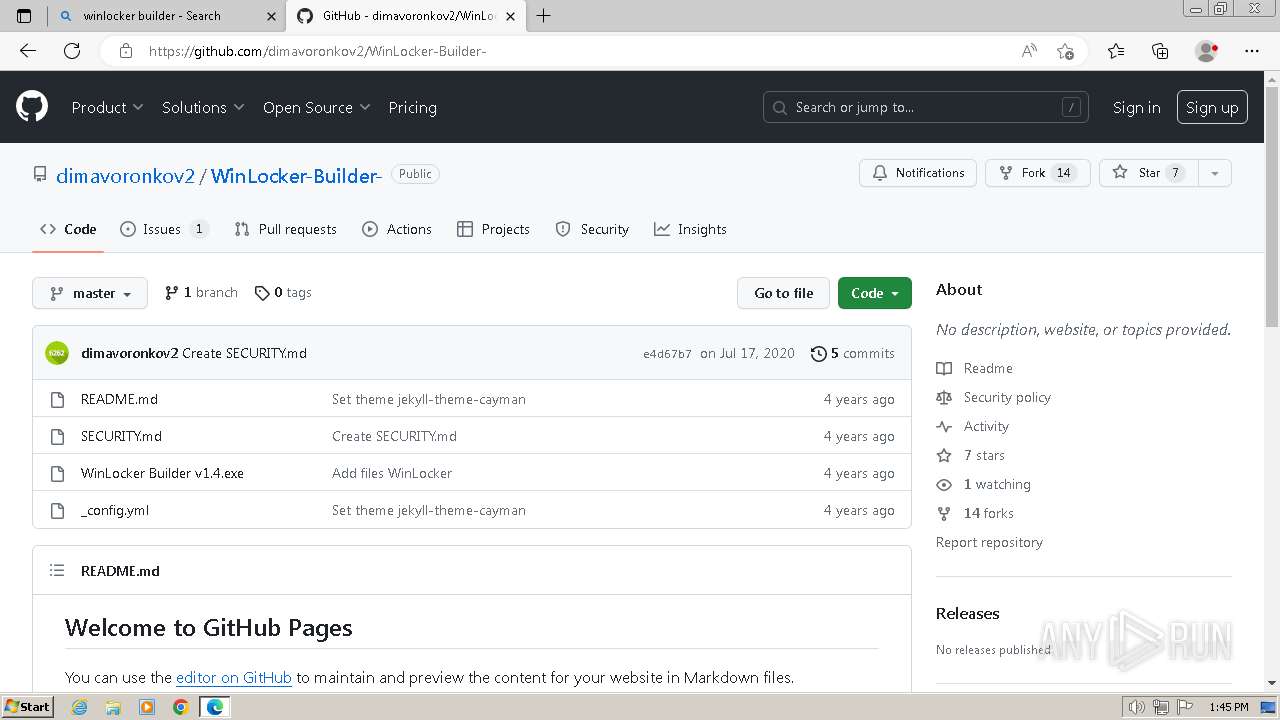Close the winlocker builder Search tab
This screenshot has height=720, width=1280.
click(272, 16)
